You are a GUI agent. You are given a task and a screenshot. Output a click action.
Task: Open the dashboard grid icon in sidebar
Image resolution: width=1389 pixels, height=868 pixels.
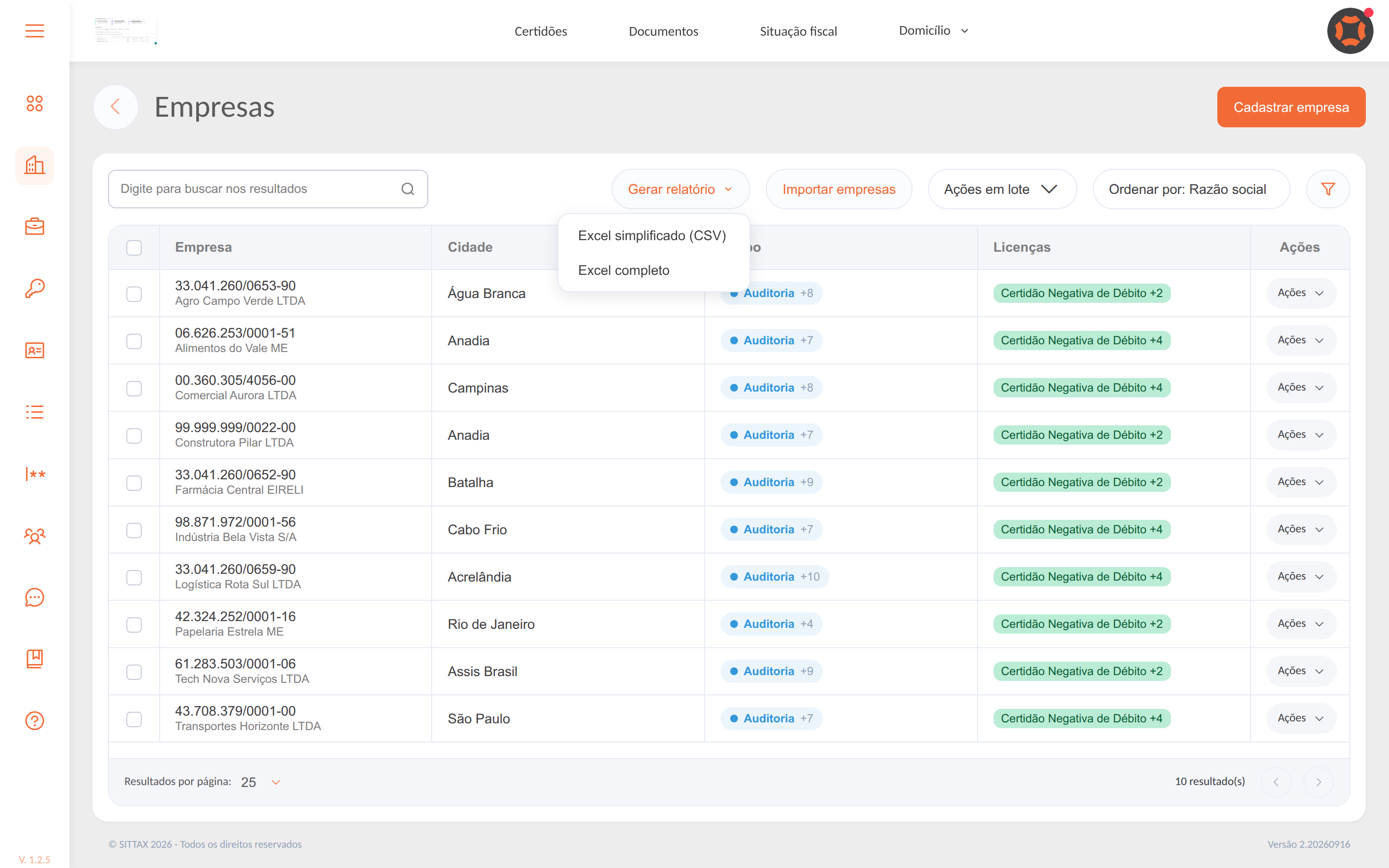[34, 103]
